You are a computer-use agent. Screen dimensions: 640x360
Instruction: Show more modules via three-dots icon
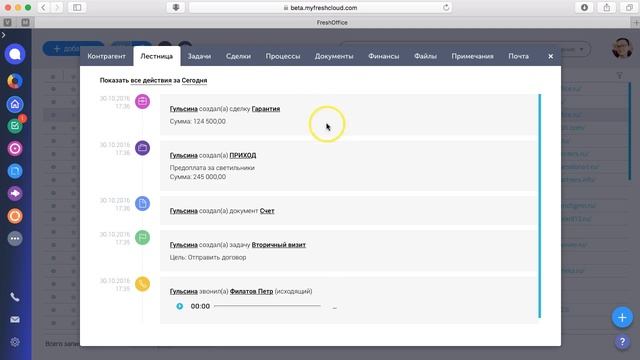[x=15, y=238]
